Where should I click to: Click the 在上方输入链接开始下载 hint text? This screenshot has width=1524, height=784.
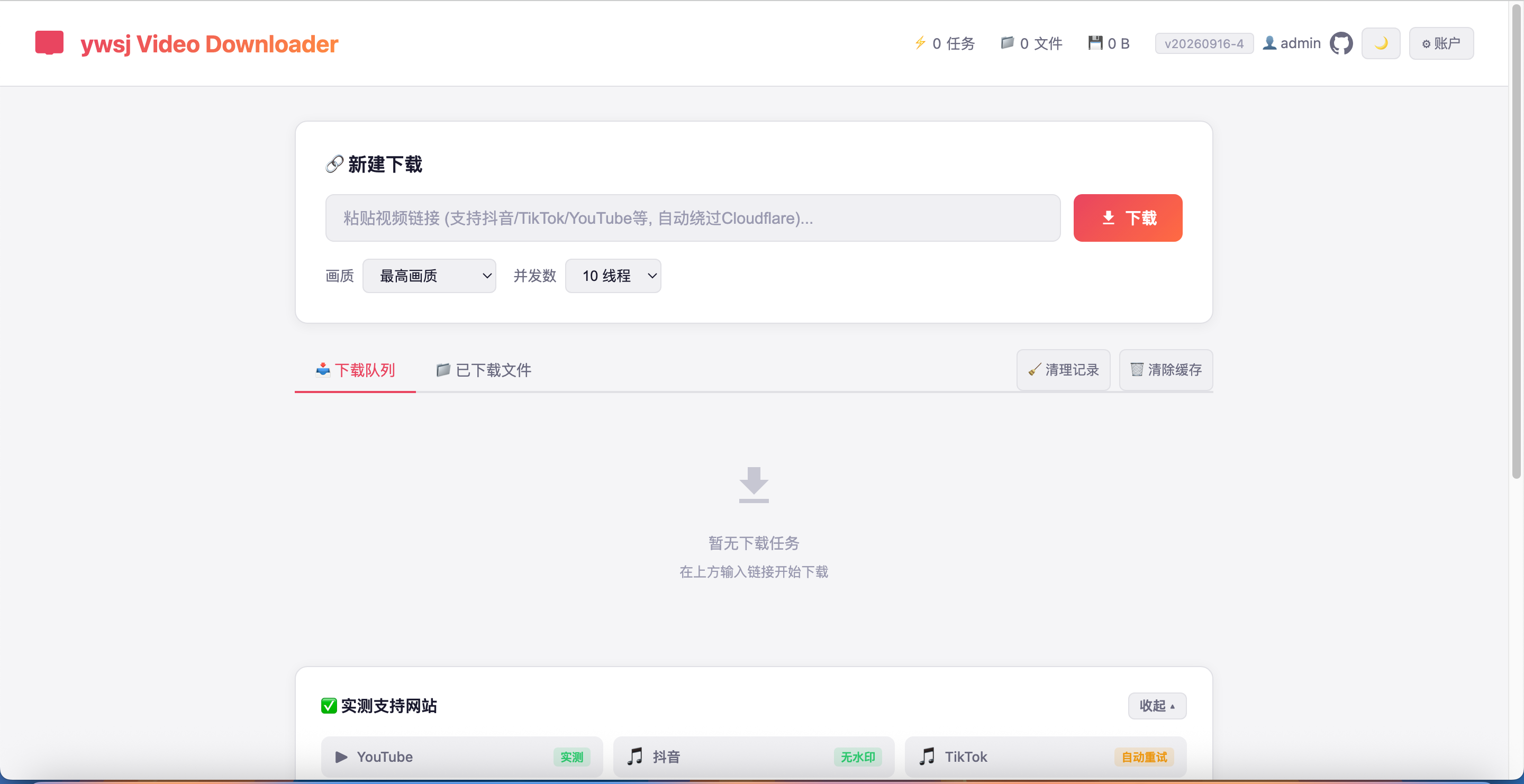(x=754, y=572)
